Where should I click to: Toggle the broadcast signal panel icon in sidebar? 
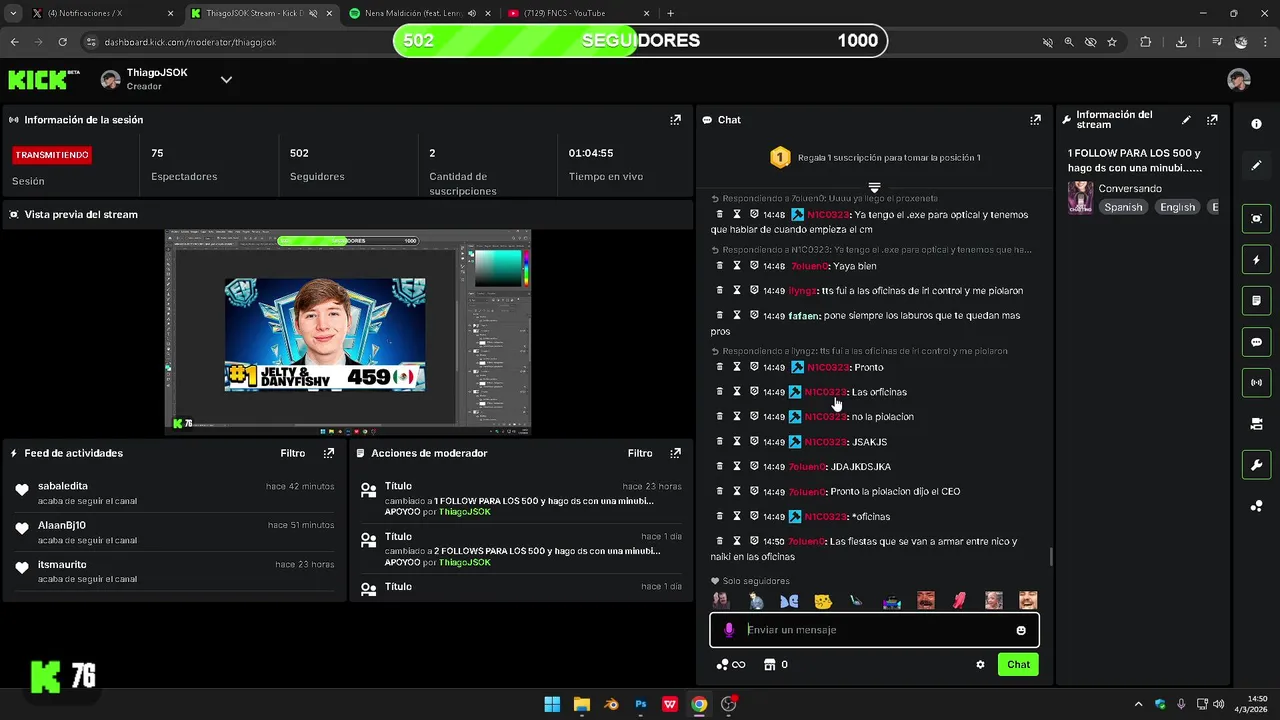pos(1256,383)
